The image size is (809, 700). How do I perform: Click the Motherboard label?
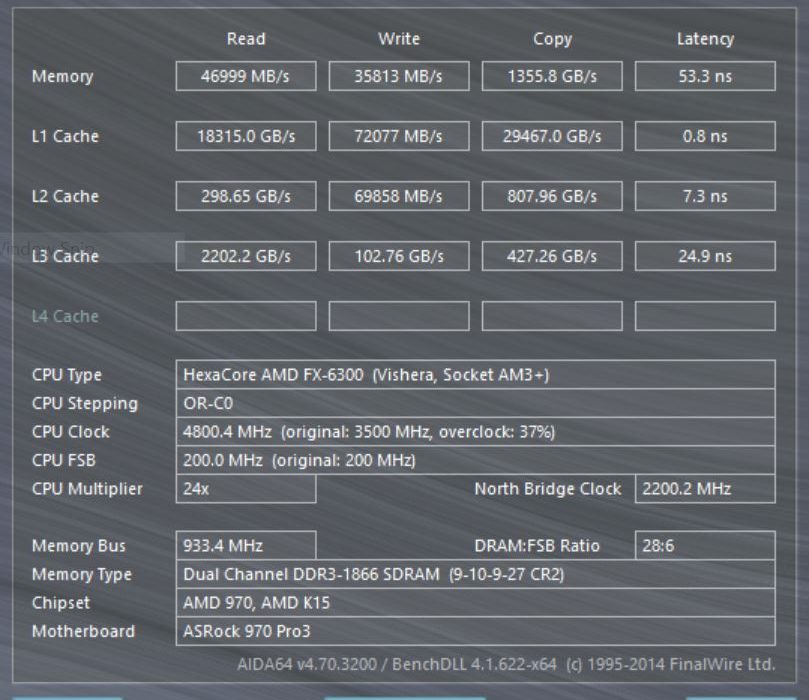83,631
